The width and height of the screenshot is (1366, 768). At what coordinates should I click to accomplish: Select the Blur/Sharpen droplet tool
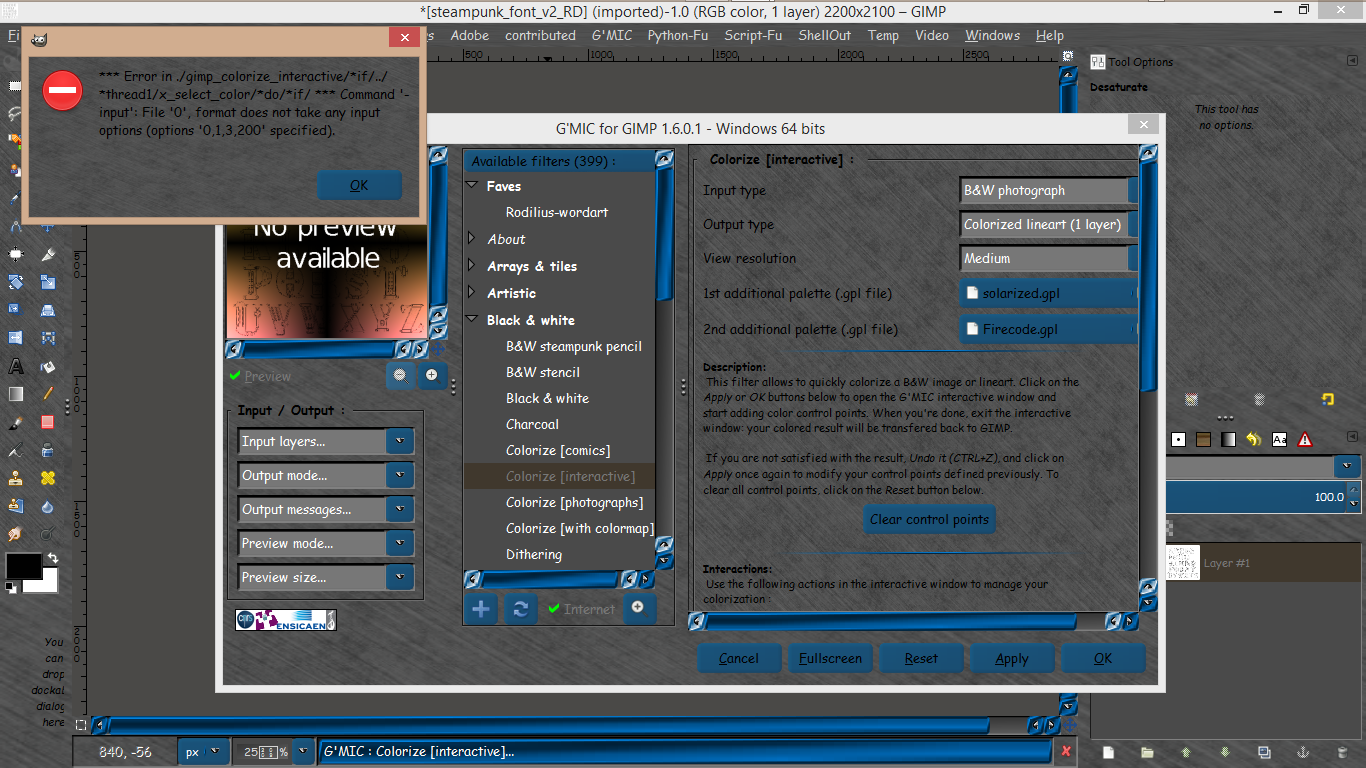(x=48, y=506)
